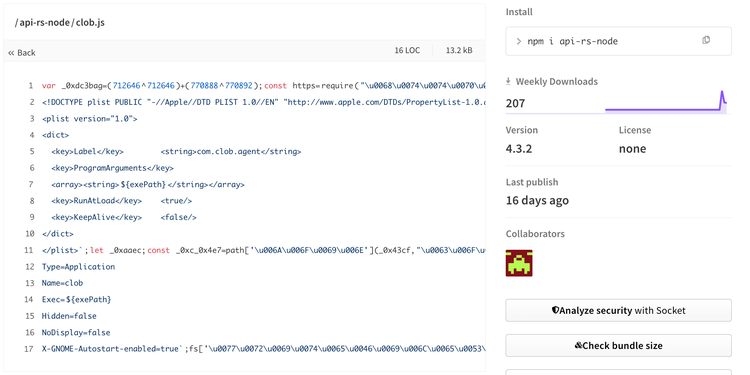Click the '16 LOC' file stat
The height and width of the screenshot is (375, 750).
point(407,50)
